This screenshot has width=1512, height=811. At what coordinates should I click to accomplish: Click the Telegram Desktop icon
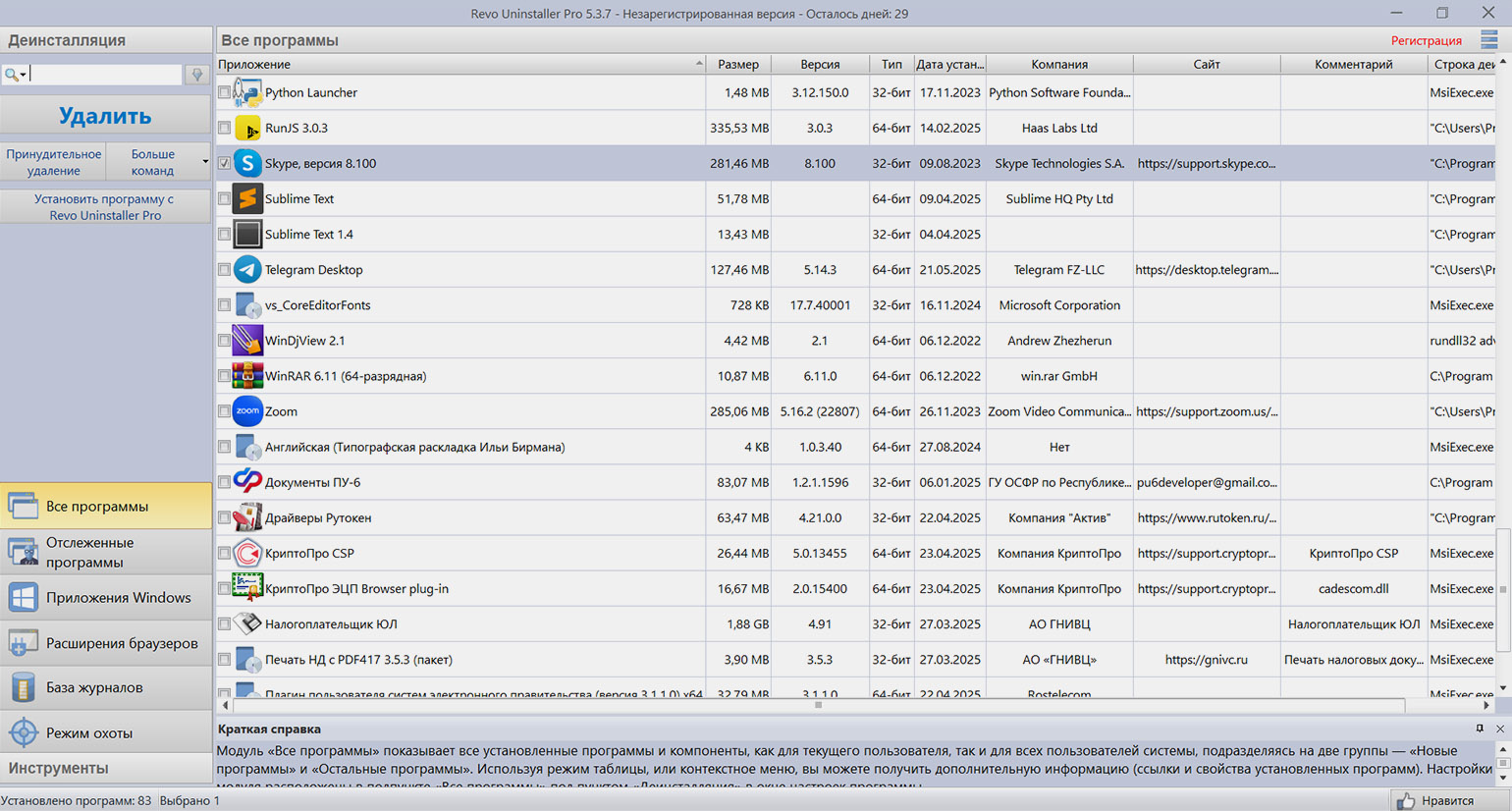pyautogui.click(x=247, y=269)
